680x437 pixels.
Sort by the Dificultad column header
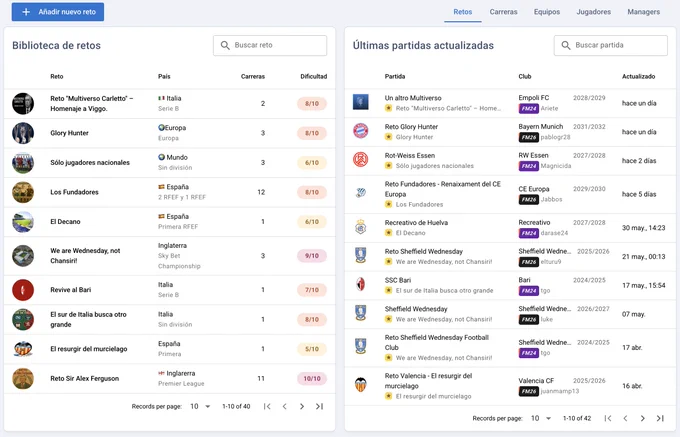click(x=314, y=76)
